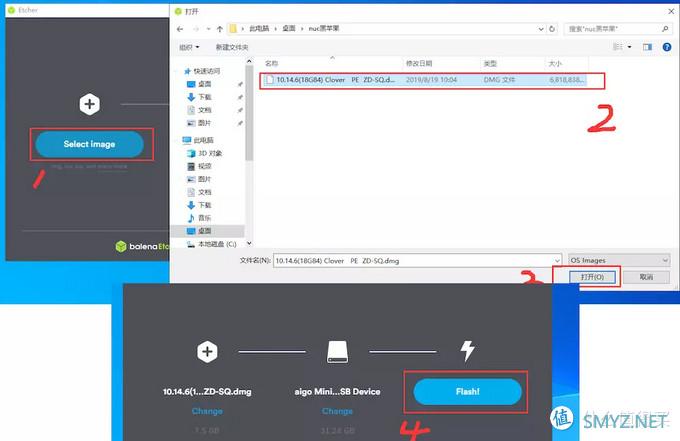The image size is (680, 441).
Task: Toggle the preview pane icon
Action: [x=647, y=47]
